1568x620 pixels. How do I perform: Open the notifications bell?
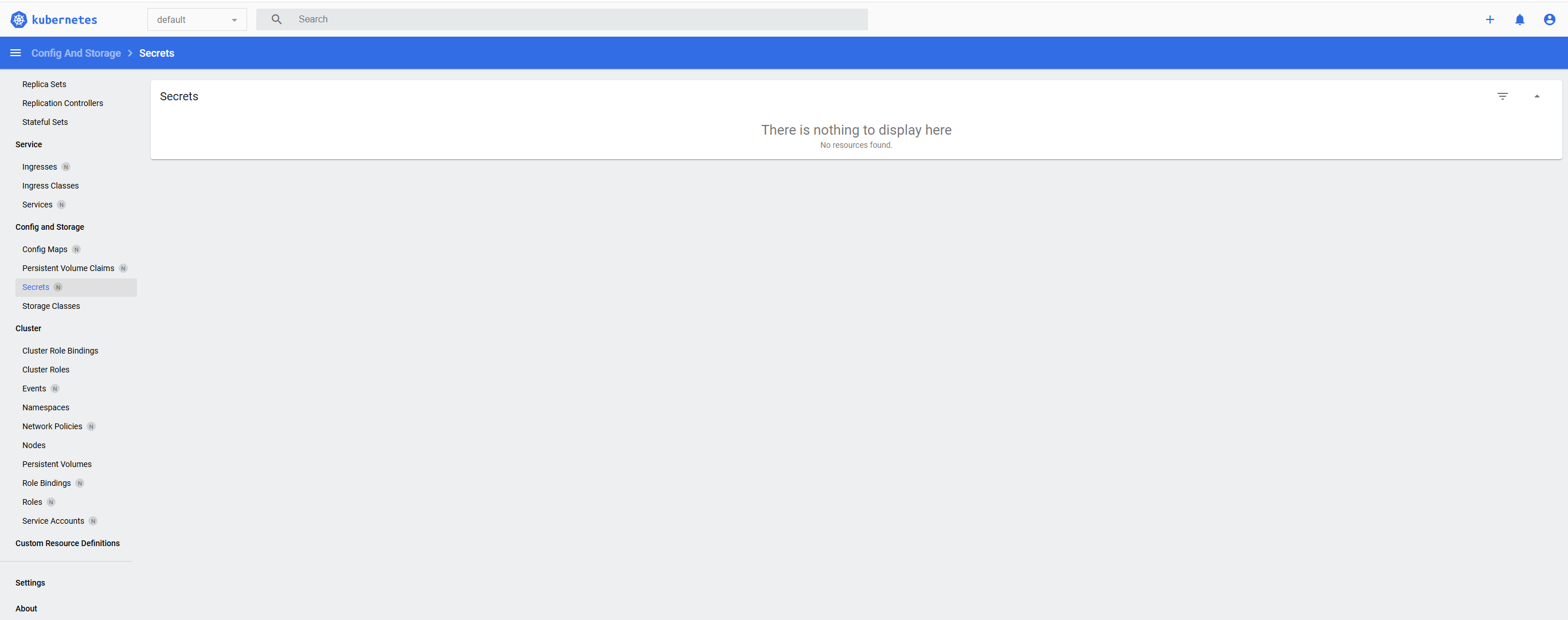[1519, 19]
